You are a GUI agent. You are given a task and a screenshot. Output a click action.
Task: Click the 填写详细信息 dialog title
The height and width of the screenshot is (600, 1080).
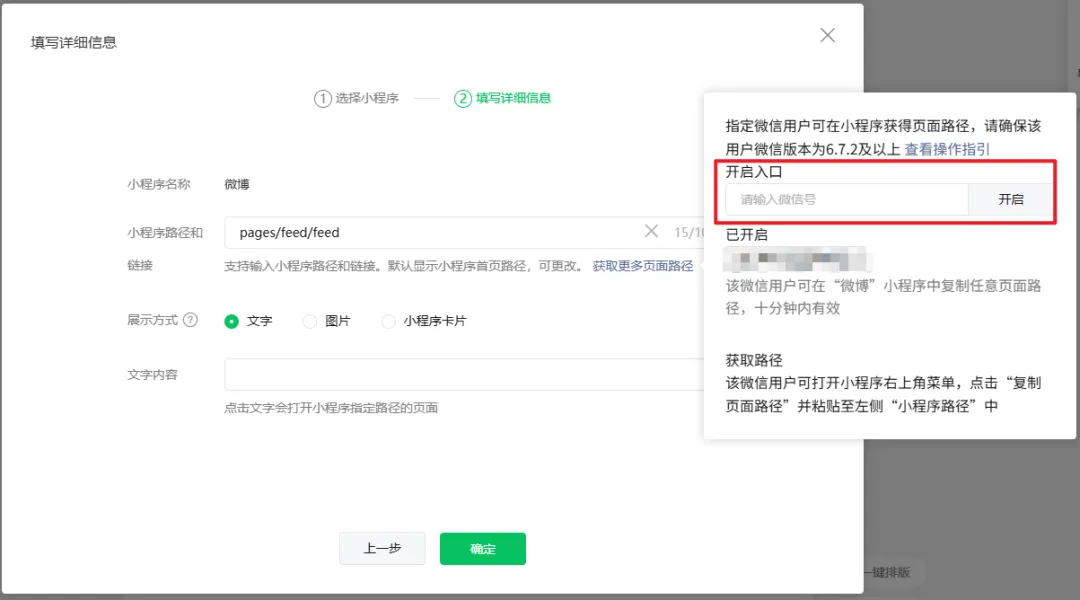pyautogui.click(x=74, y=42)
